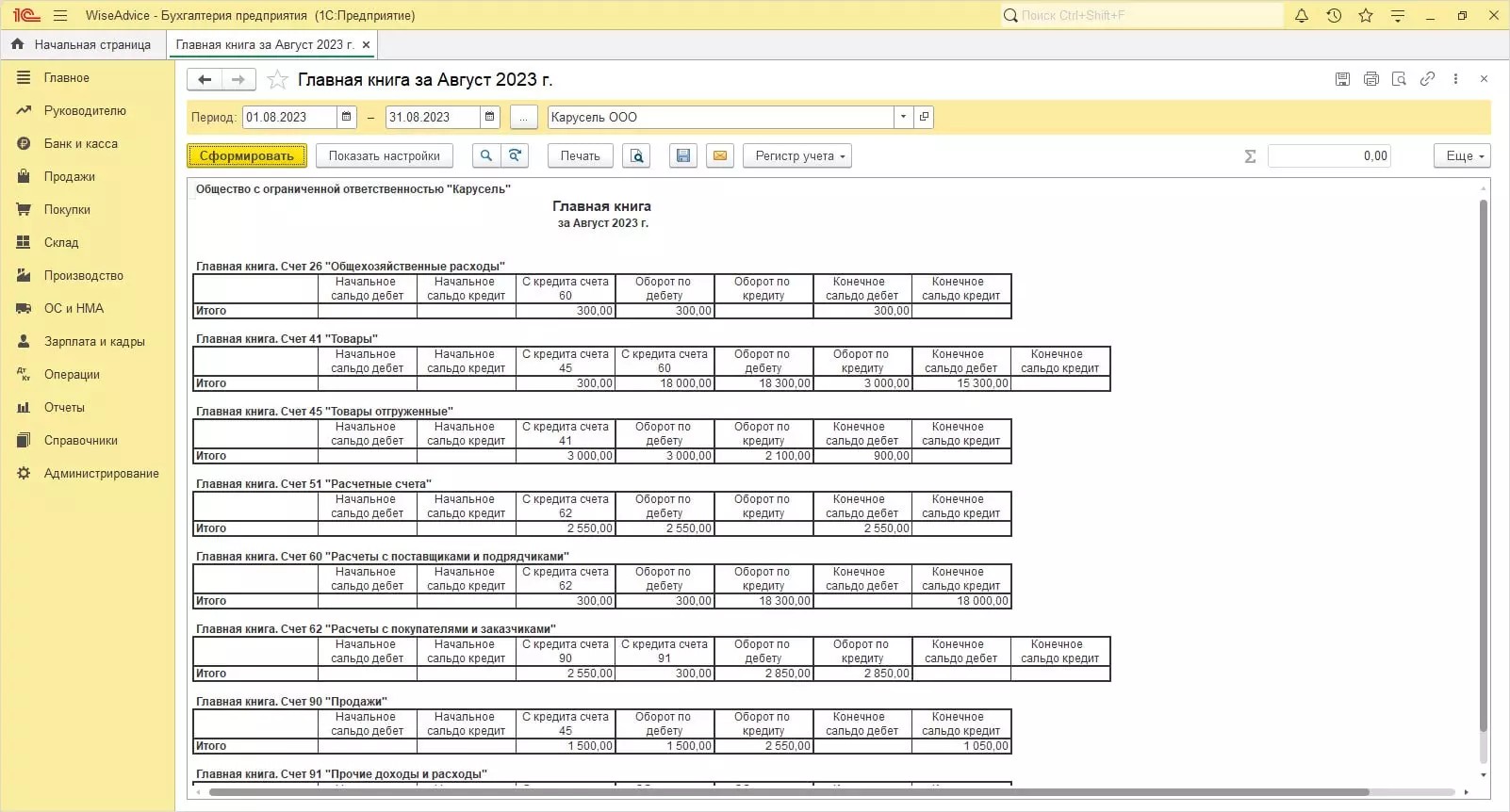Click the end date input field
The width and height of the screenshot is (1510, 812).
click(432, 118)
